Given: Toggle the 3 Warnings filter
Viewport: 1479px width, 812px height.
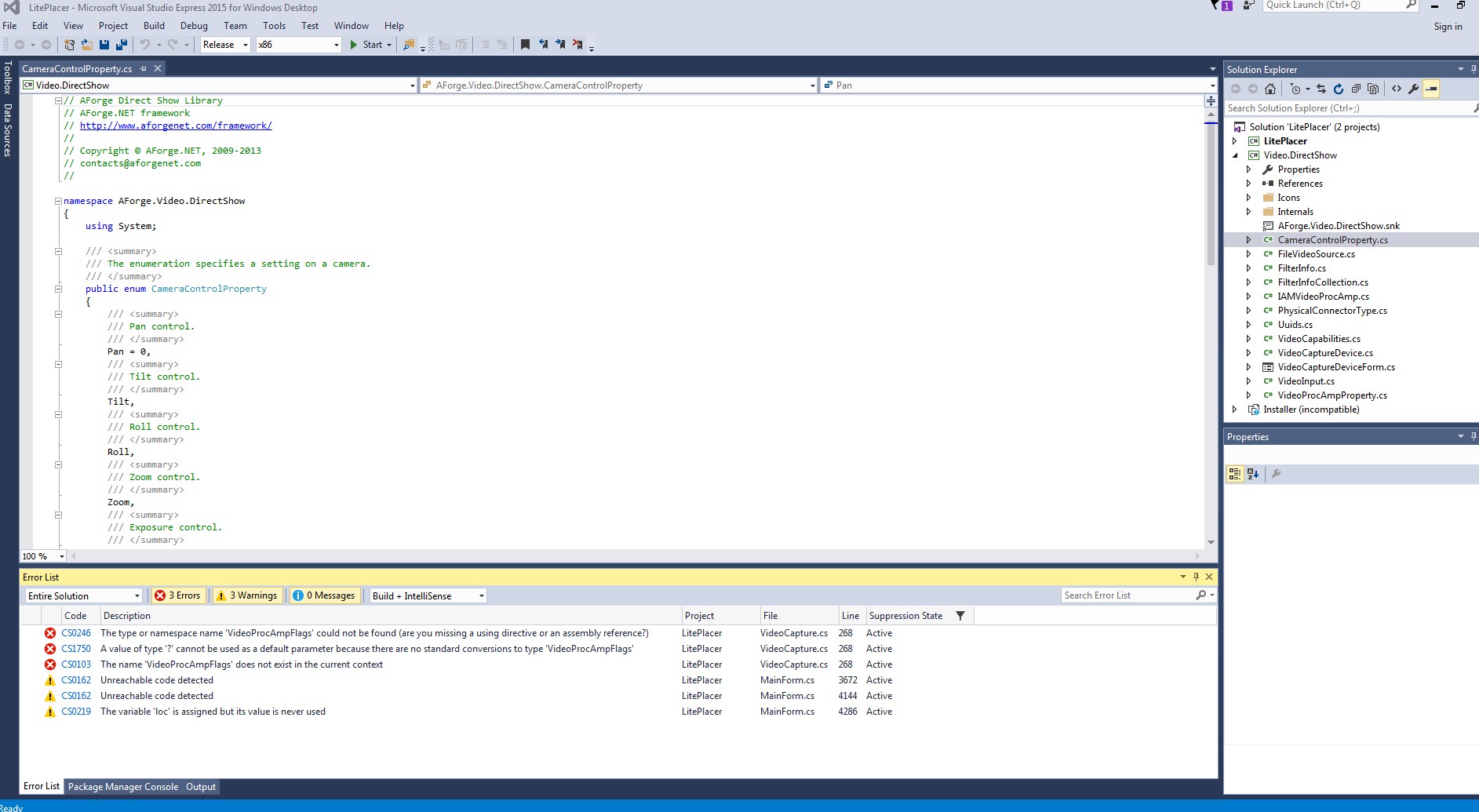Looking at the screenshot, I should [x=247, y=595].
